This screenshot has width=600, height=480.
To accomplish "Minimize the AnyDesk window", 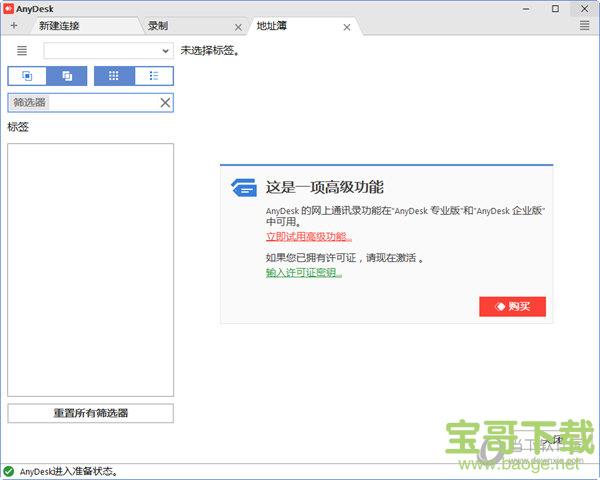I will (527, 9).
